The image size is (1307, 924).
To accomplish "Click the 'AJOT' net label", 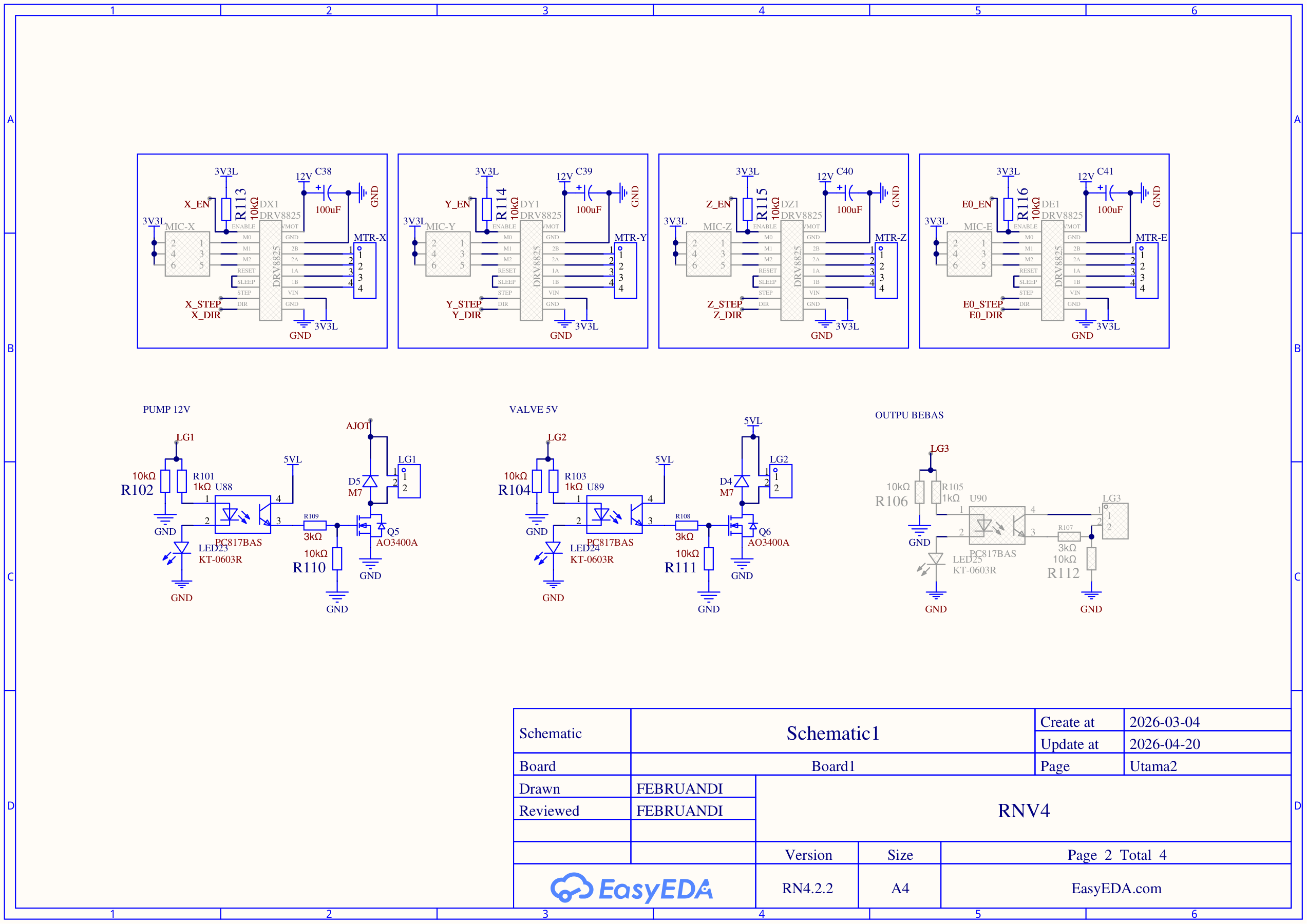I will [x=358, y=426].
